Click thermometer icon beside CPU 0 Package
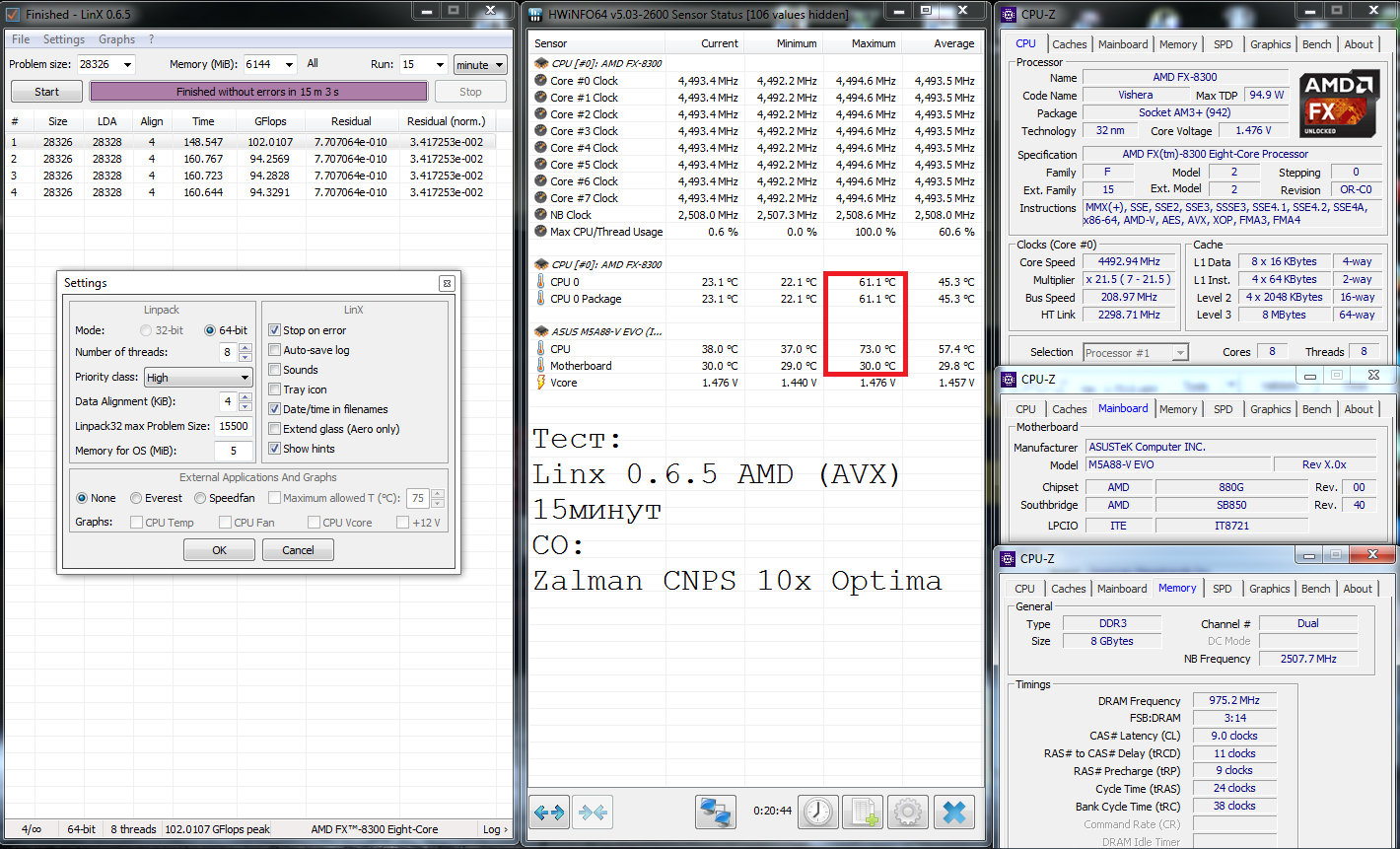This screenshot has width=1400, height=849. point(540,299)
